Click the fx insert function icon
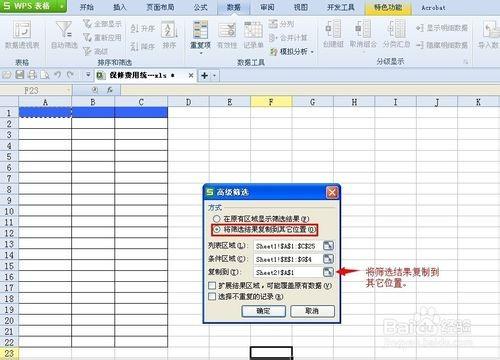The height and width of the screenshot is (360, 500). tap(110, 90)
